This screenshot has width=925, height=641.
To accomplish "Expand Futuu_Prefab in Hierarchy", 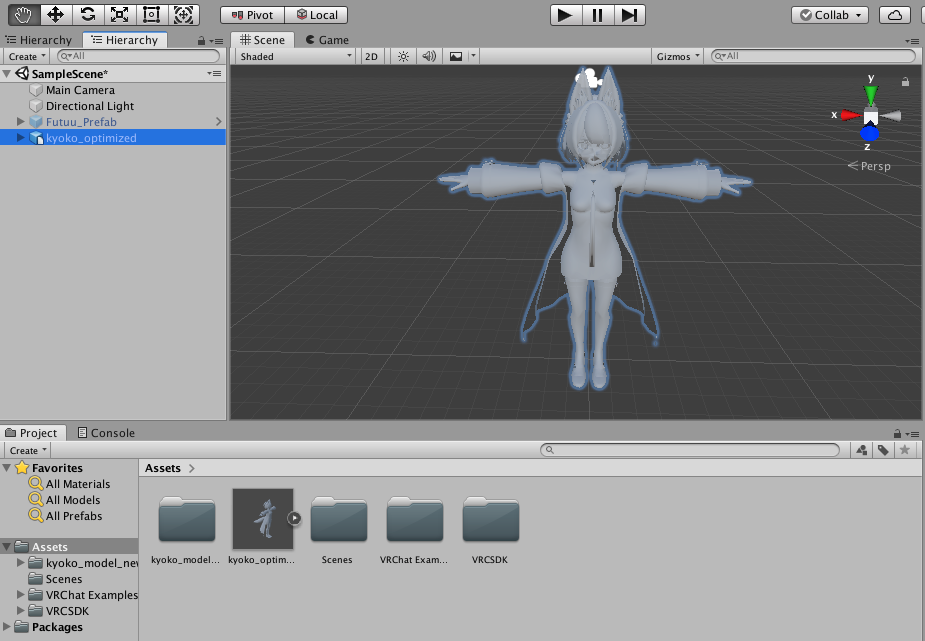I will click(x=21, y=121).
